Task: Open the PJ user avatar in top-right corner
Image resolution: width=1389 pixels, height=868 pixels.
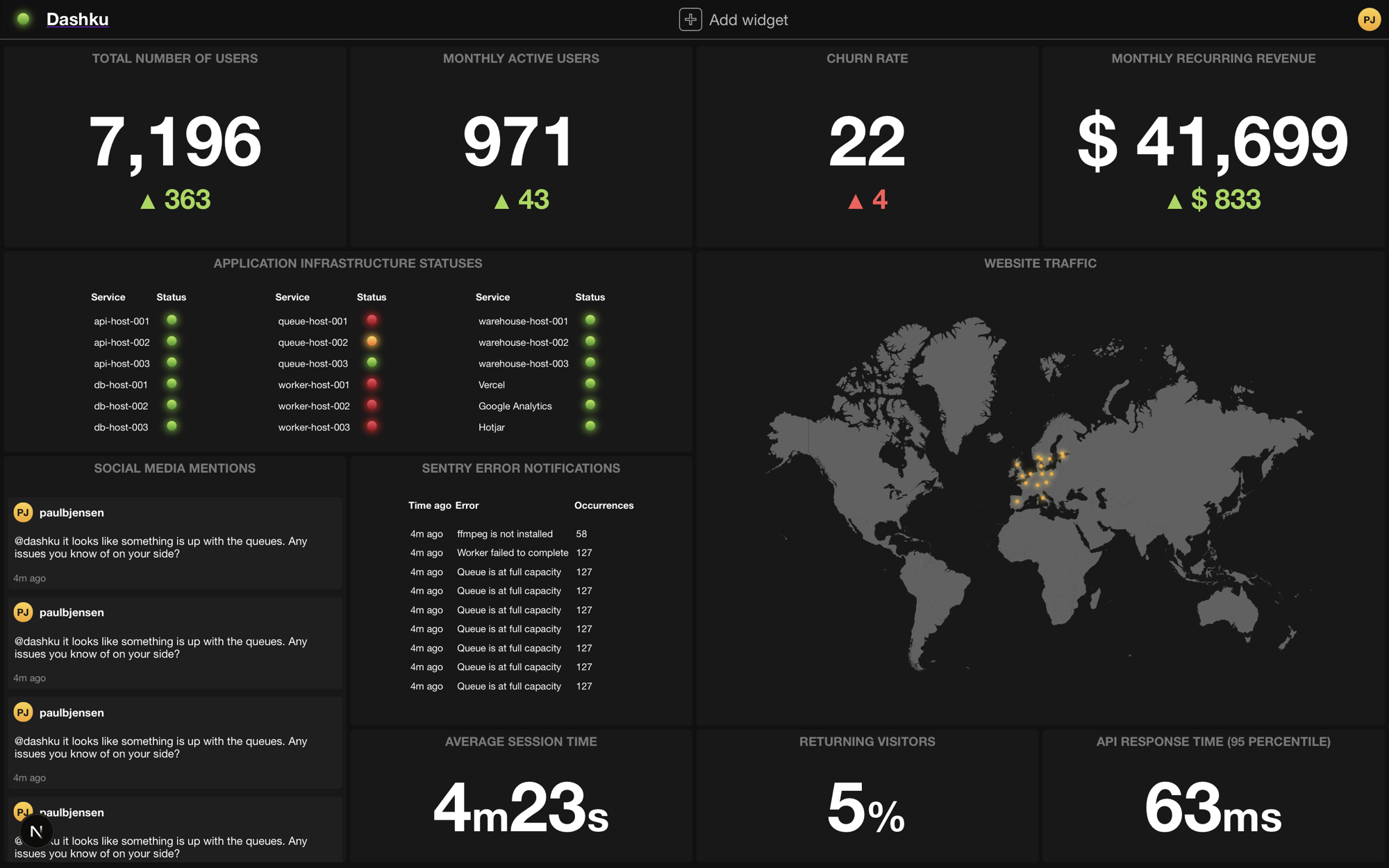Action: [x=1368, y=19]
